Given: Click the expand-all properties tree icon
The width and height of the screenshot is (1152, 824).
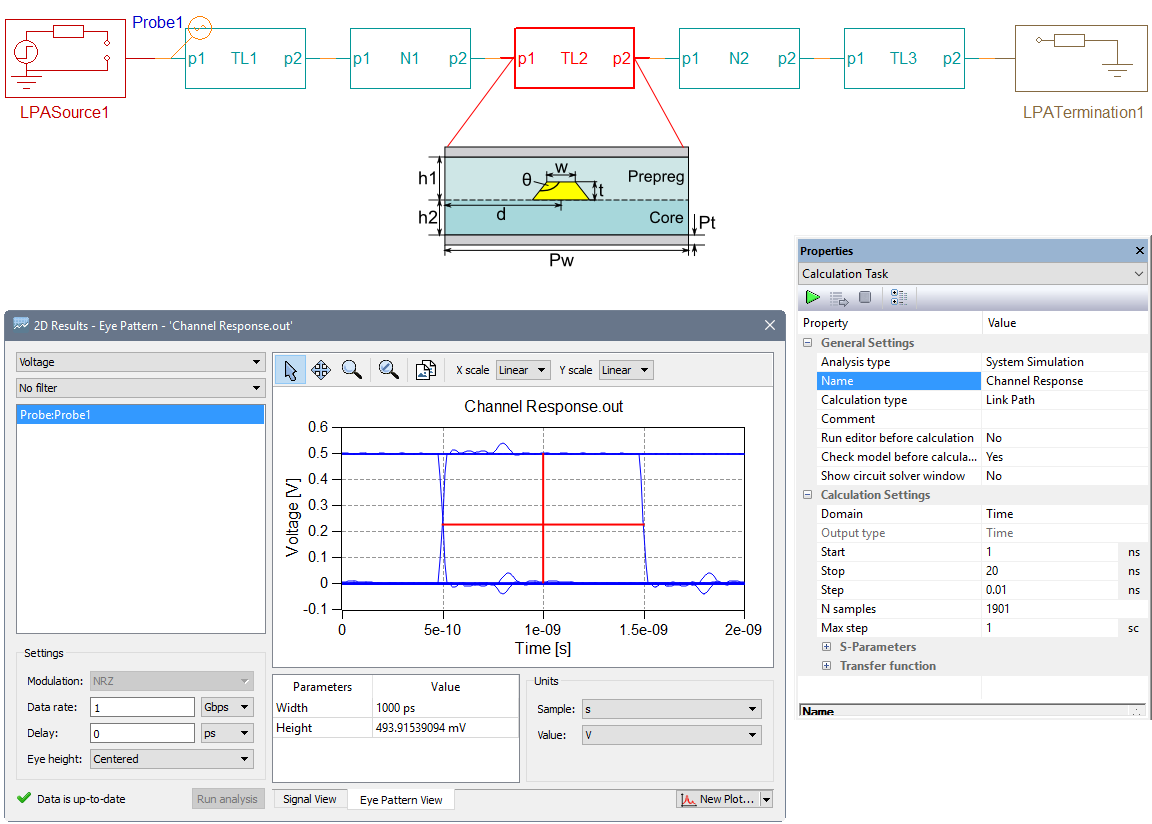Looking at the screenshot, I should [x=898, y=298].
